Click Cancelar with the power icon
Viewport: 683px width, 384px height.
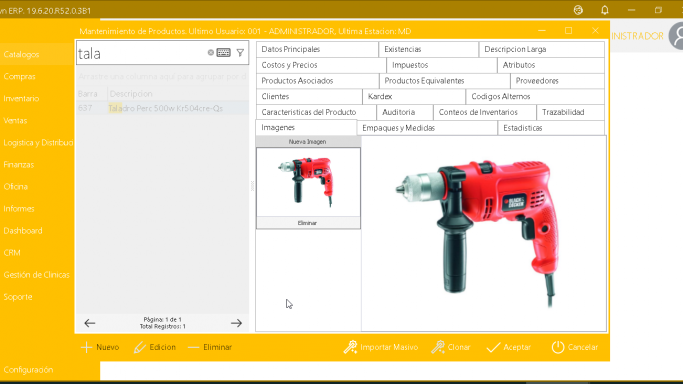point(575,347)
